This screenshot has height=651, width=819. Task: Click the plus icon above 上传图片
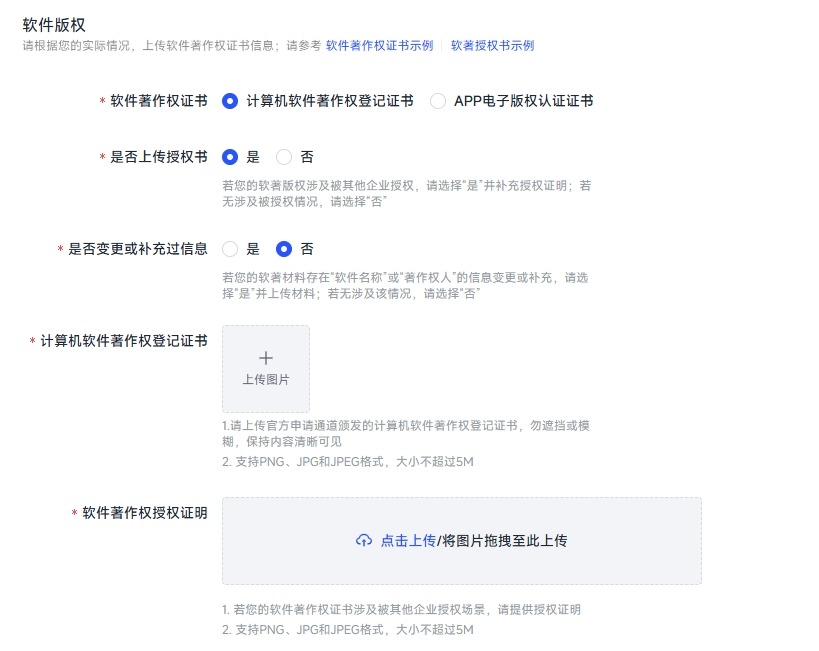click(266, 358)
